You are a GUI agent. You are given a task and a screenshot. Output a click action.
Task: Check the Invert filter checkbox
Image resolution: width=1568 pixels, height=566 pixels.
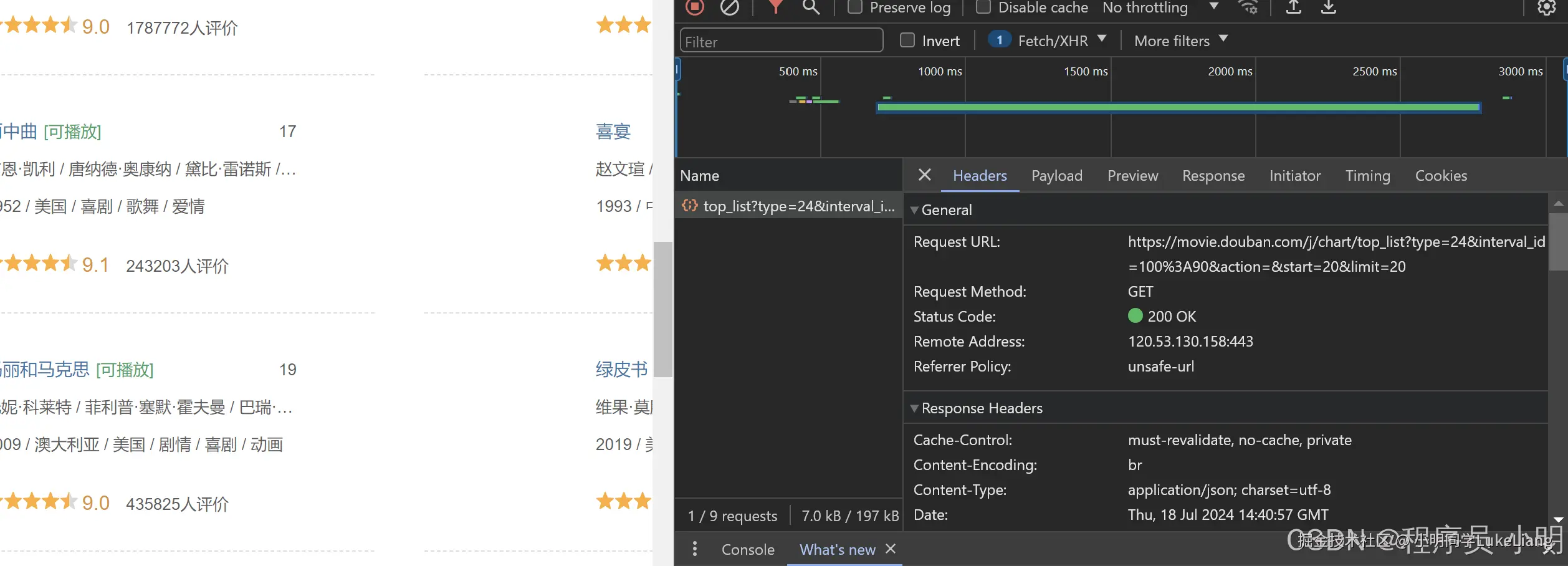point(907,40)
